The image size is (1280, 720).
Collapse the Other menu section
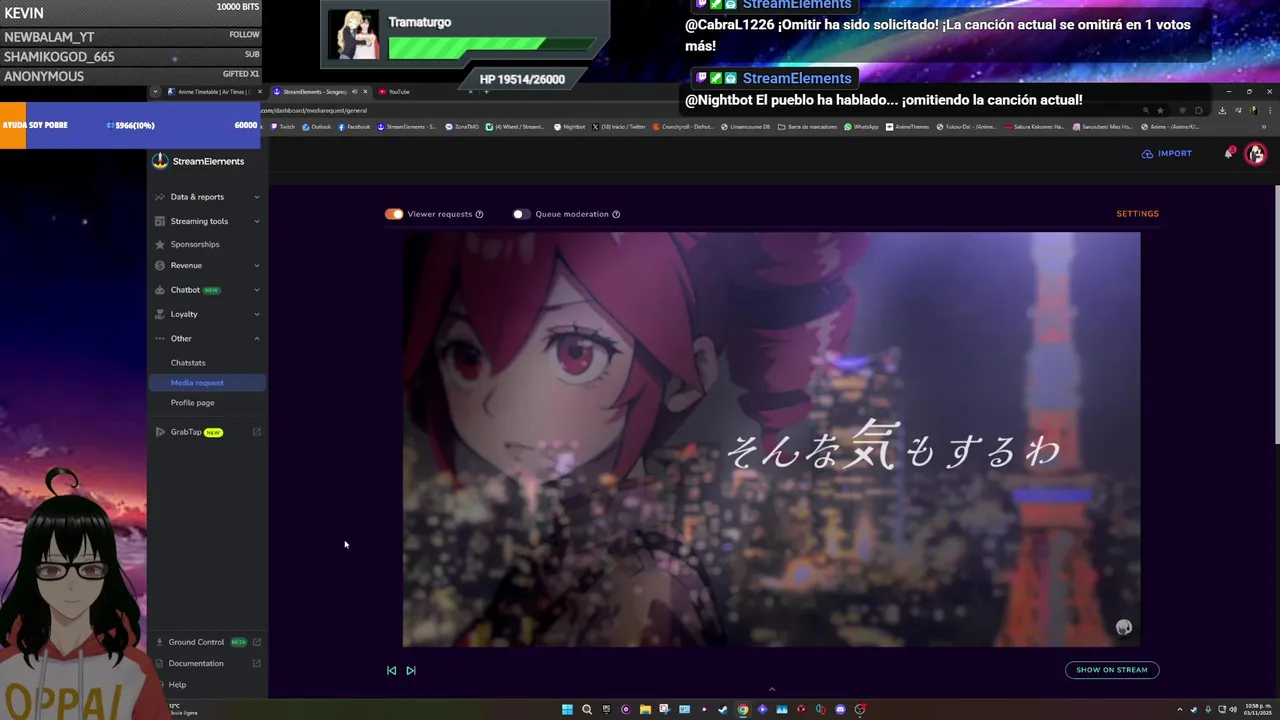tap(257, 338)
